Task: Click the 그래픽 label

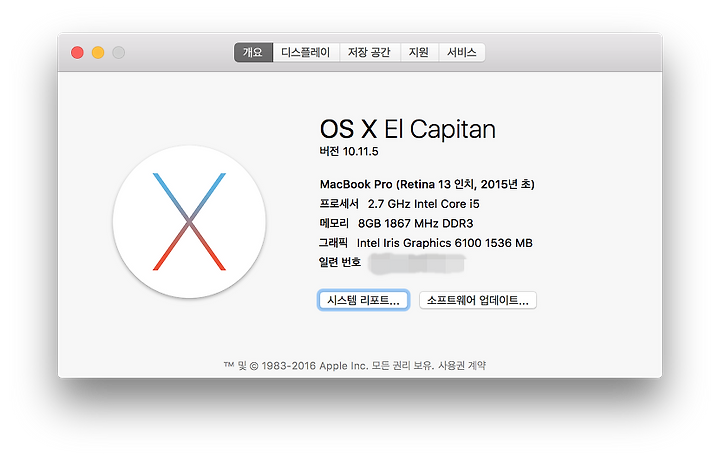Action: (333, 243)
